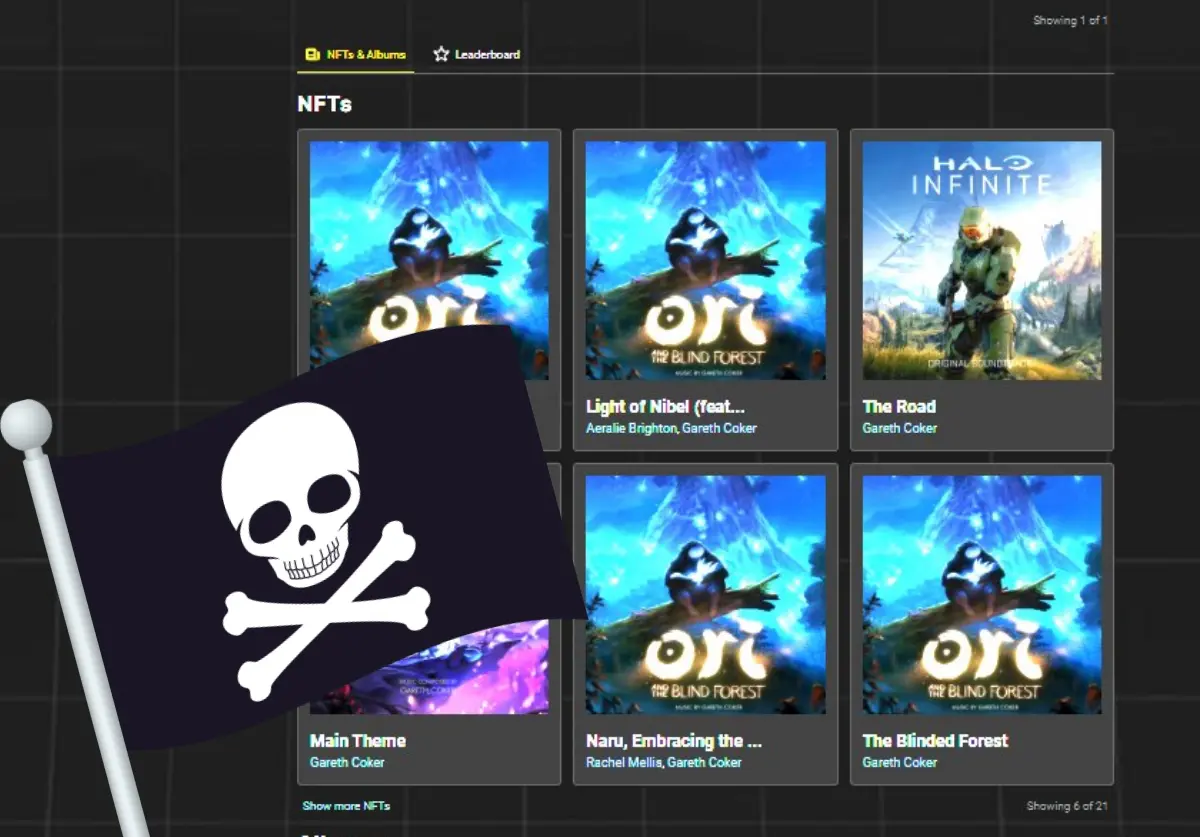
Task: Click the "Show more NFTs" link
Action: point(346,806)
